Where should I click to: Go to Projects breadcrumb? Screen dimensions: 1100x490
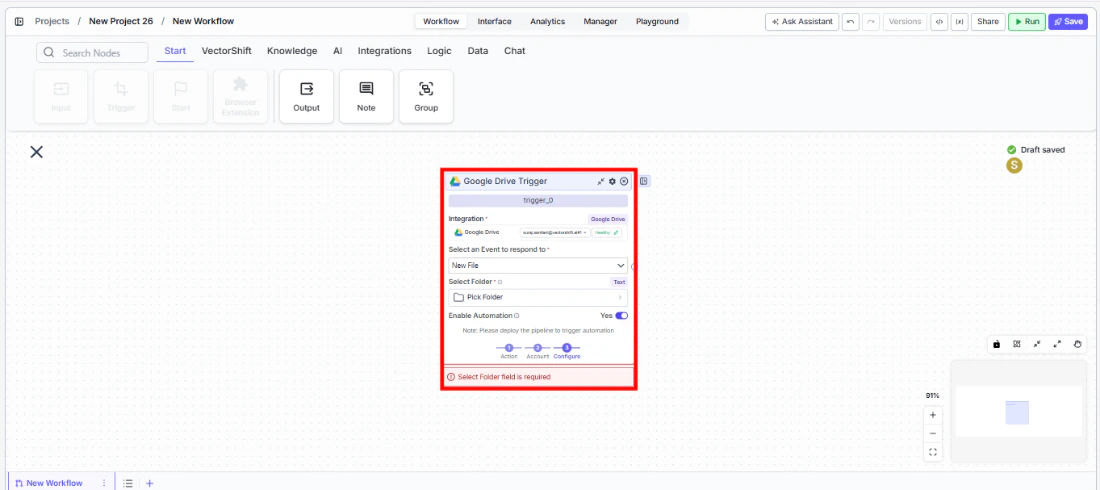click(x=52, y=22)
